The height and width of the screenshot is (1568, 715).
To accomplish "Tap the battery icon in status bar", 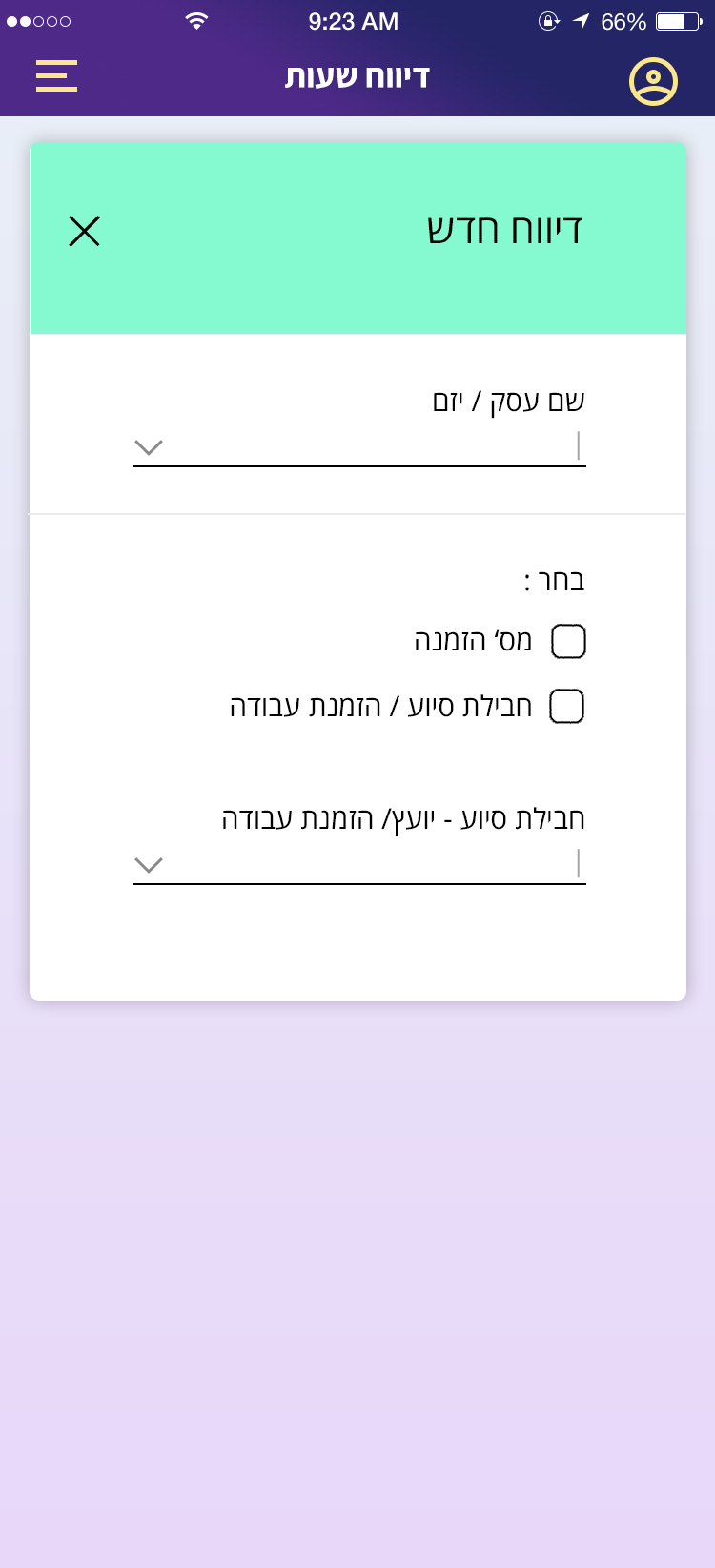I will coord(678,21).
